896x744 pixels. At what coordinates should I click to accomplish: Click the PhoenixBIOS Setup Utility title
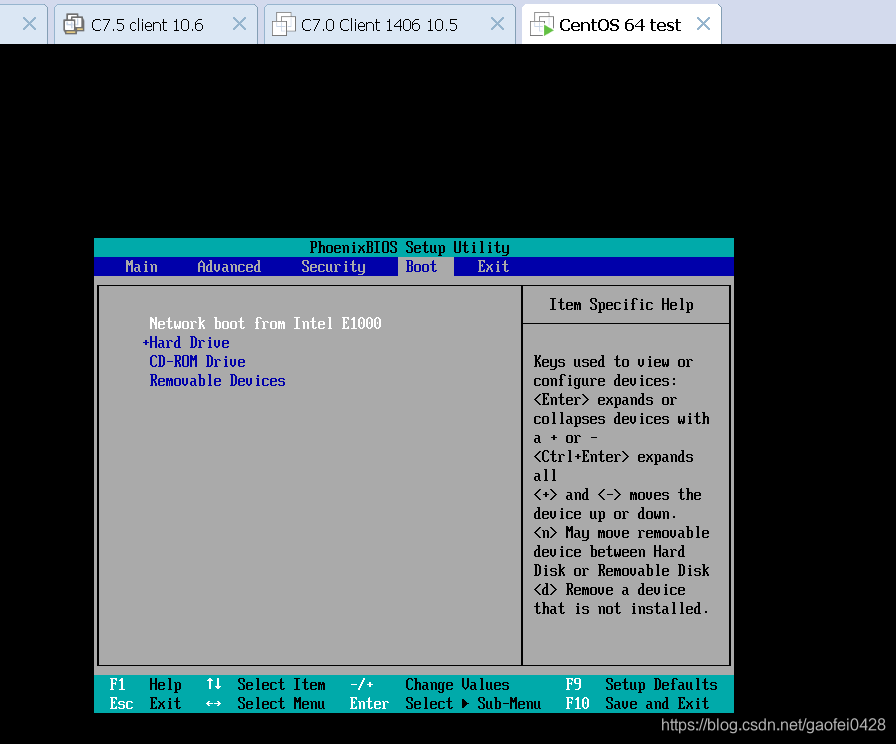pos(409,247)
